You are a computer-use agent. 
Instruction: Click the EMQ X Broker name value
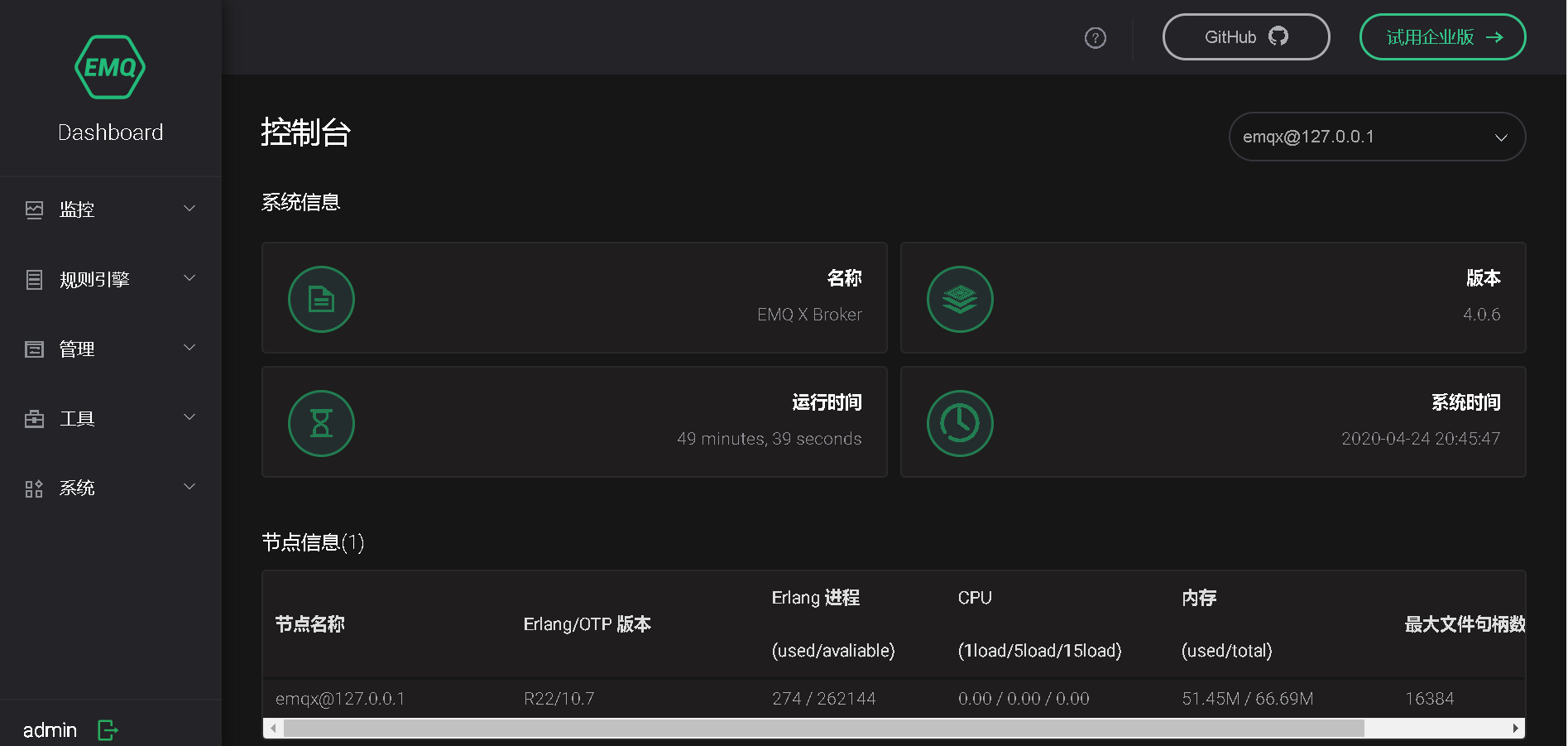click(x=809, y=315)
